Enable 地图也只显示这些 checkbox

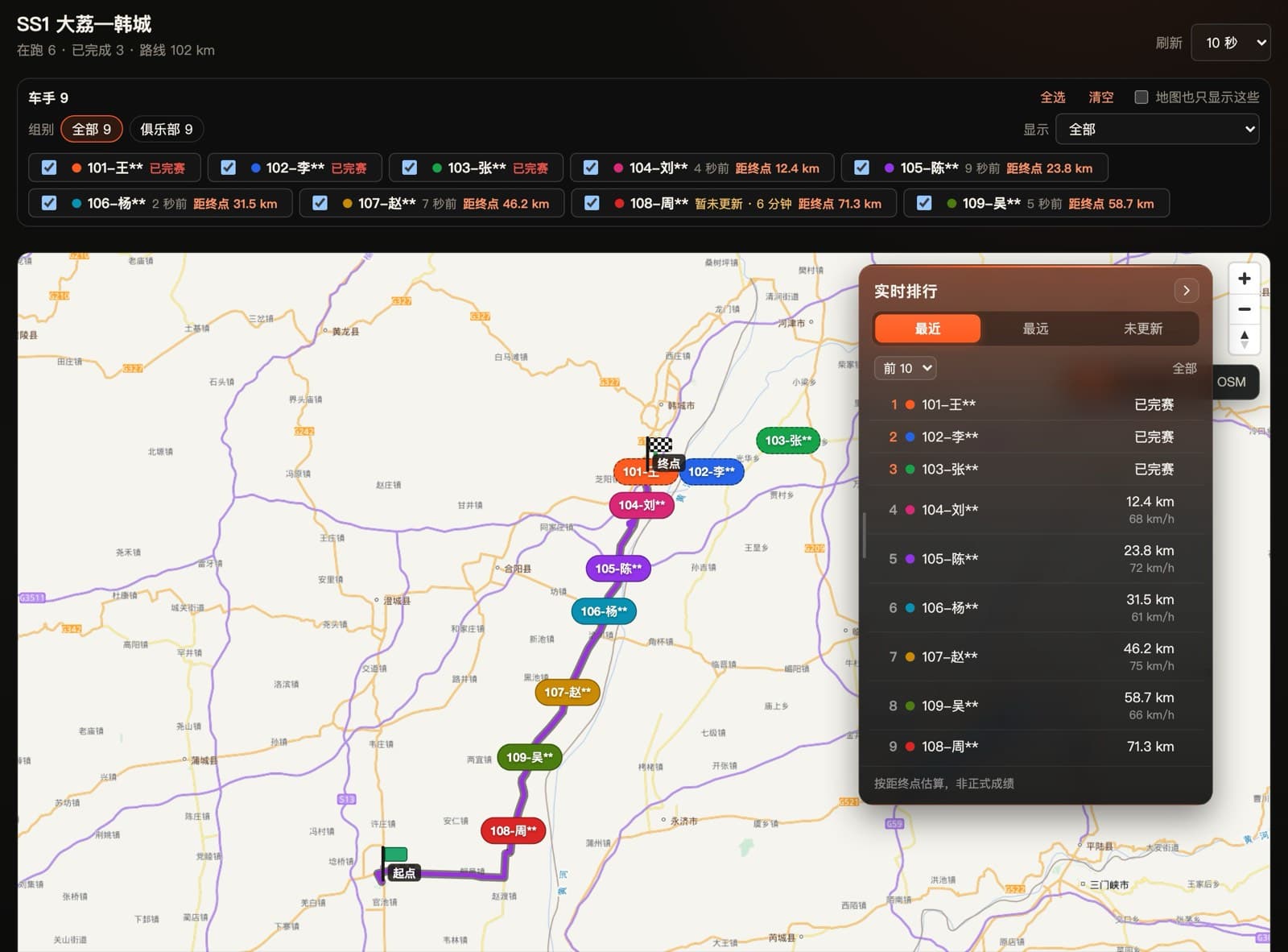(1141, 97)
